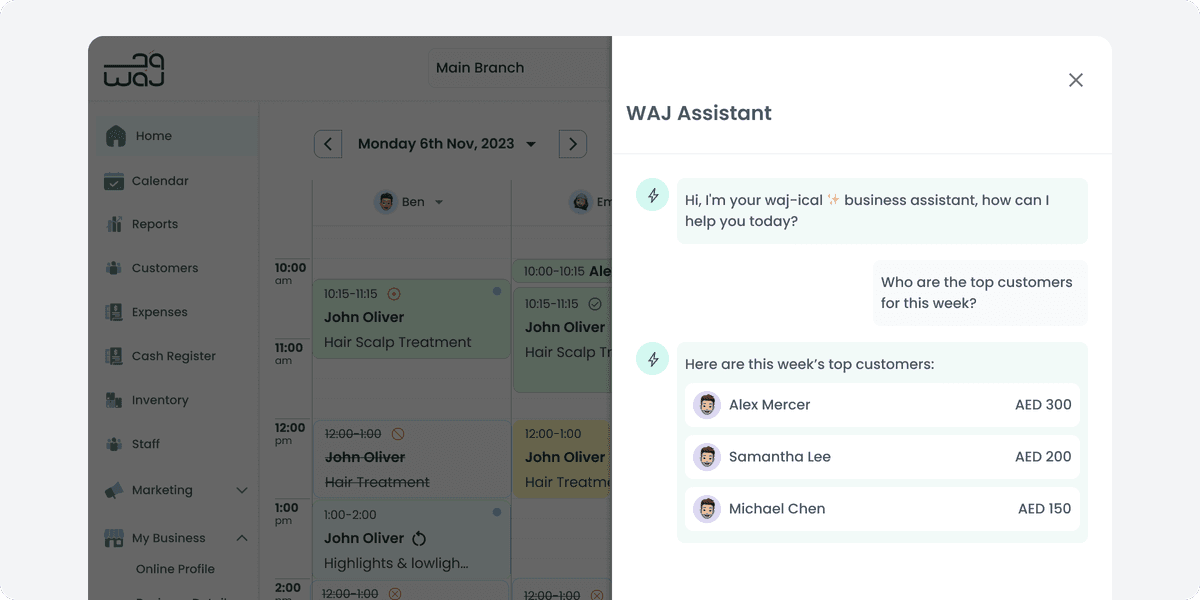Screen dimensions: 1200x600
Task: Expand the Monday 6th Nov date picker
Action: (531, 143)
